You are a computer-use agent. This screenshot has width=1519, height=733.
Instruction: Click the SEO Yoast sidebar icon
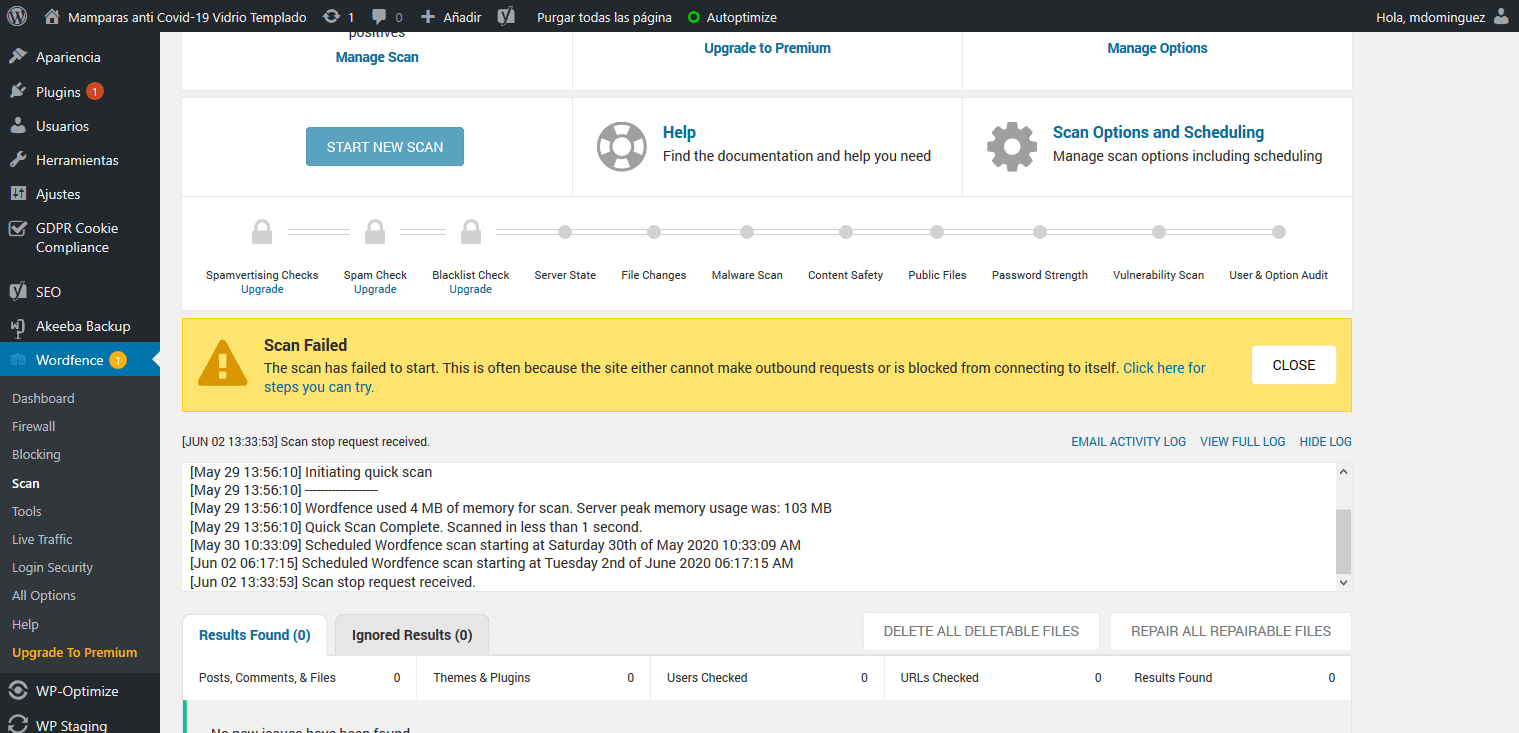point(18,292)
